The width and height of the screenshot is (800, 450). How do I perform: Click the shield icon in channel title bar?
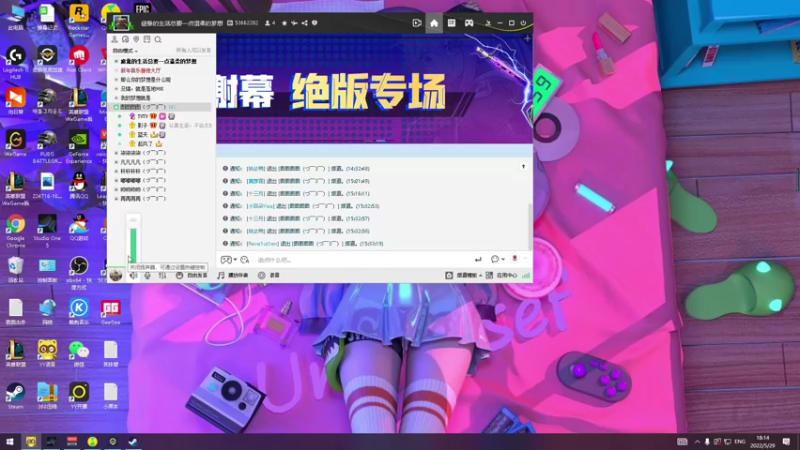pyautogui.click(x=314, y=23)
